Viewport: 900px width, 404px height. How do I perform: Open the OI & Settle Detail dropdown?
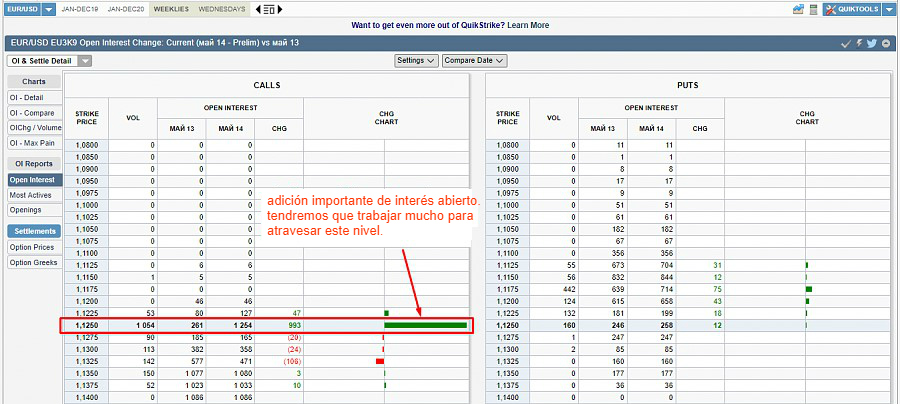pyautogui.click(x=49, y=61)
